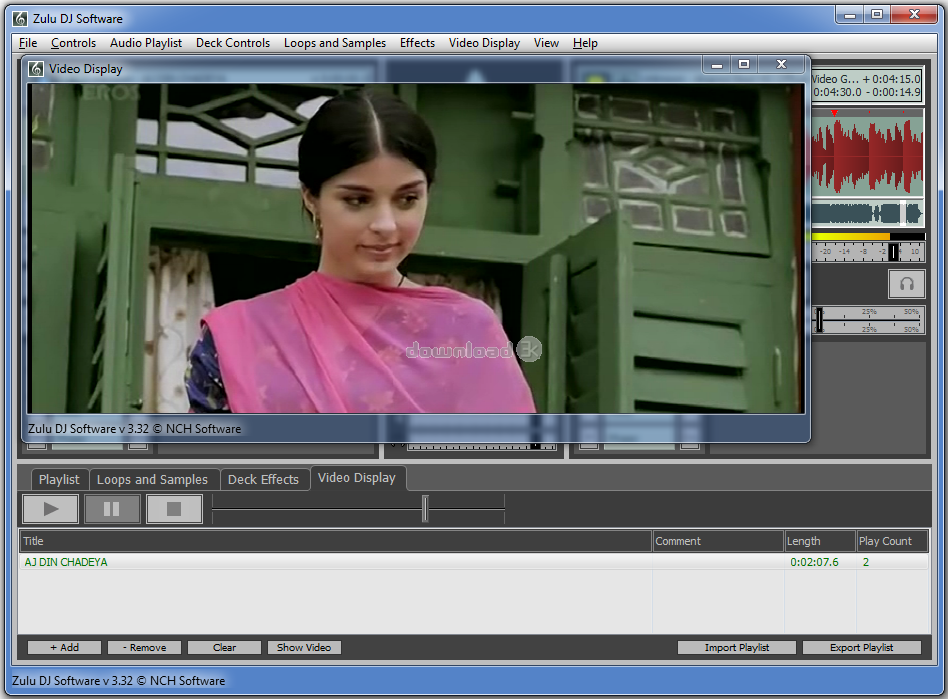Image resolution: width=948 pixels, height=699 pixels.
Task: Select the AJ DIN CHADEYA playlist entry
Action: click(66, 562)
